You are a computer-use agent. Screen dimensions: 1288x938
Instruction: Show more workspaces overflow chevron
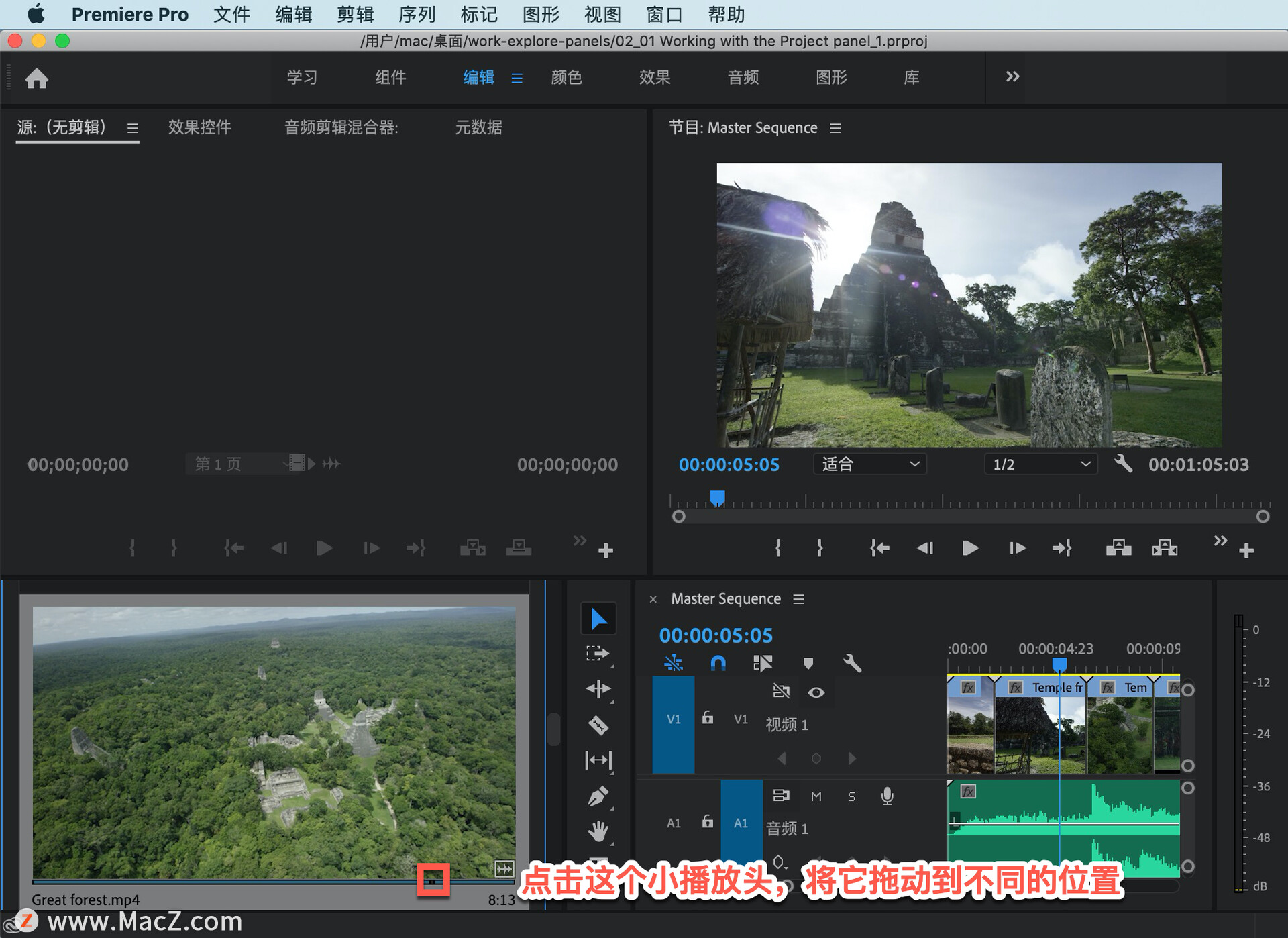click(x=1012, y=76)
